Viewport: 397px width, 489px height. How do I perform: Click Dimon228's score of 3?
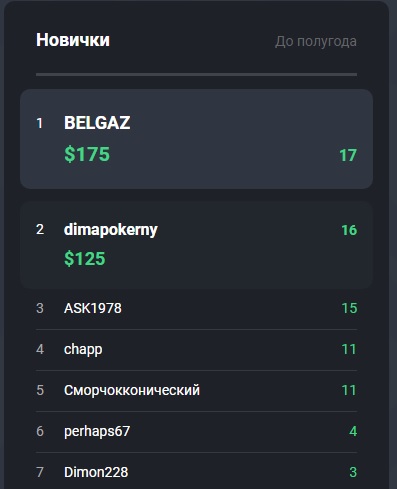point(353,472)
